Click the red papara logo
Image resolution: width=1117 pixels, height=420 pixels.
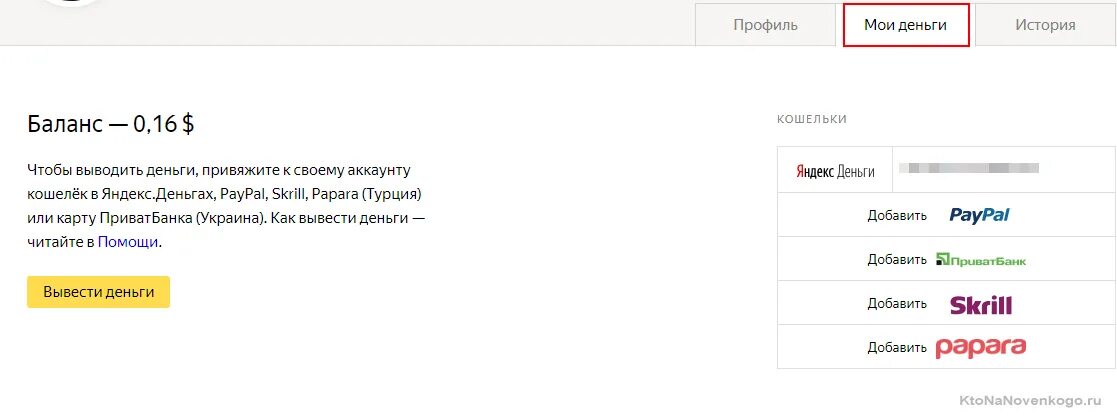click(980, 347)
